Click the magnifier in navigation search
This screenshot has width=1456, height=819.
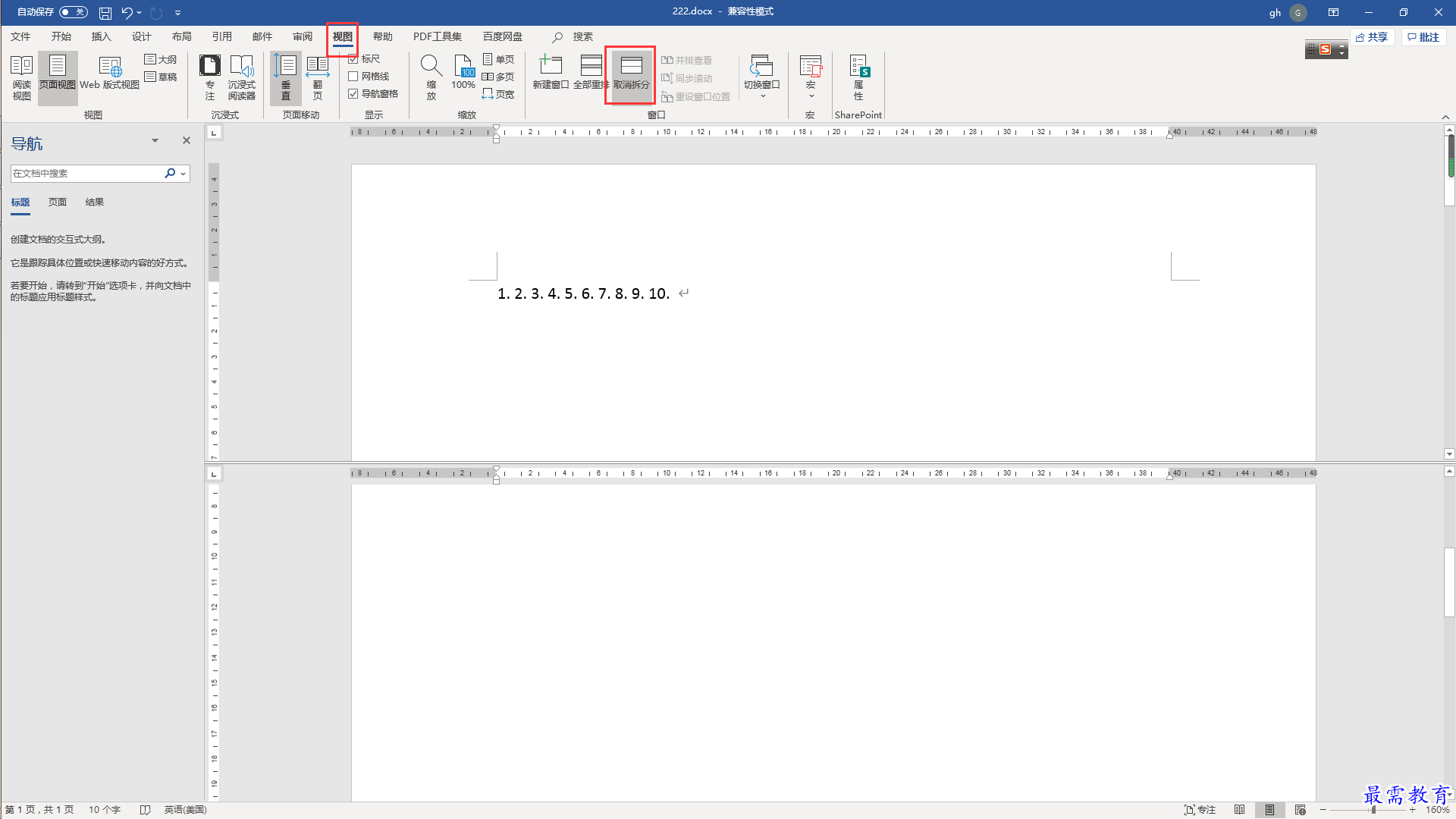(170, 174)
